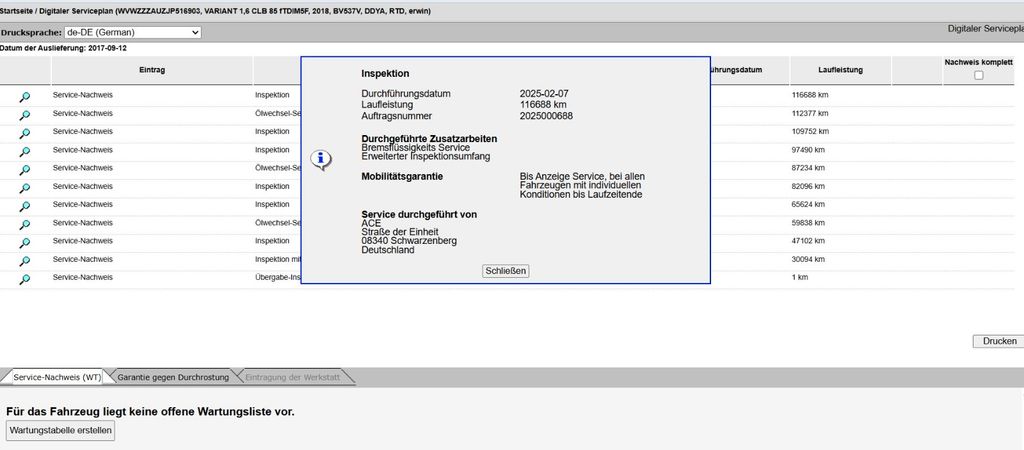Close the dialog with Schließen button
The image size is (1024, 450).
pos(505,271)
